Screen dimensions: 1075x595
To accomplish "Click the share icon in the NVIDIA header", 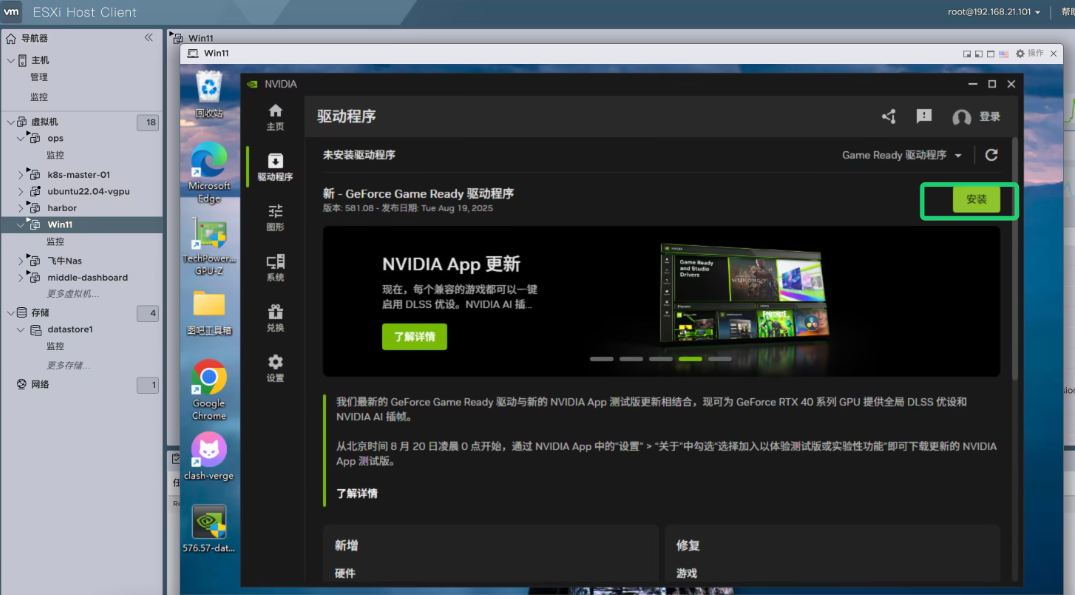I will (889, 117).
